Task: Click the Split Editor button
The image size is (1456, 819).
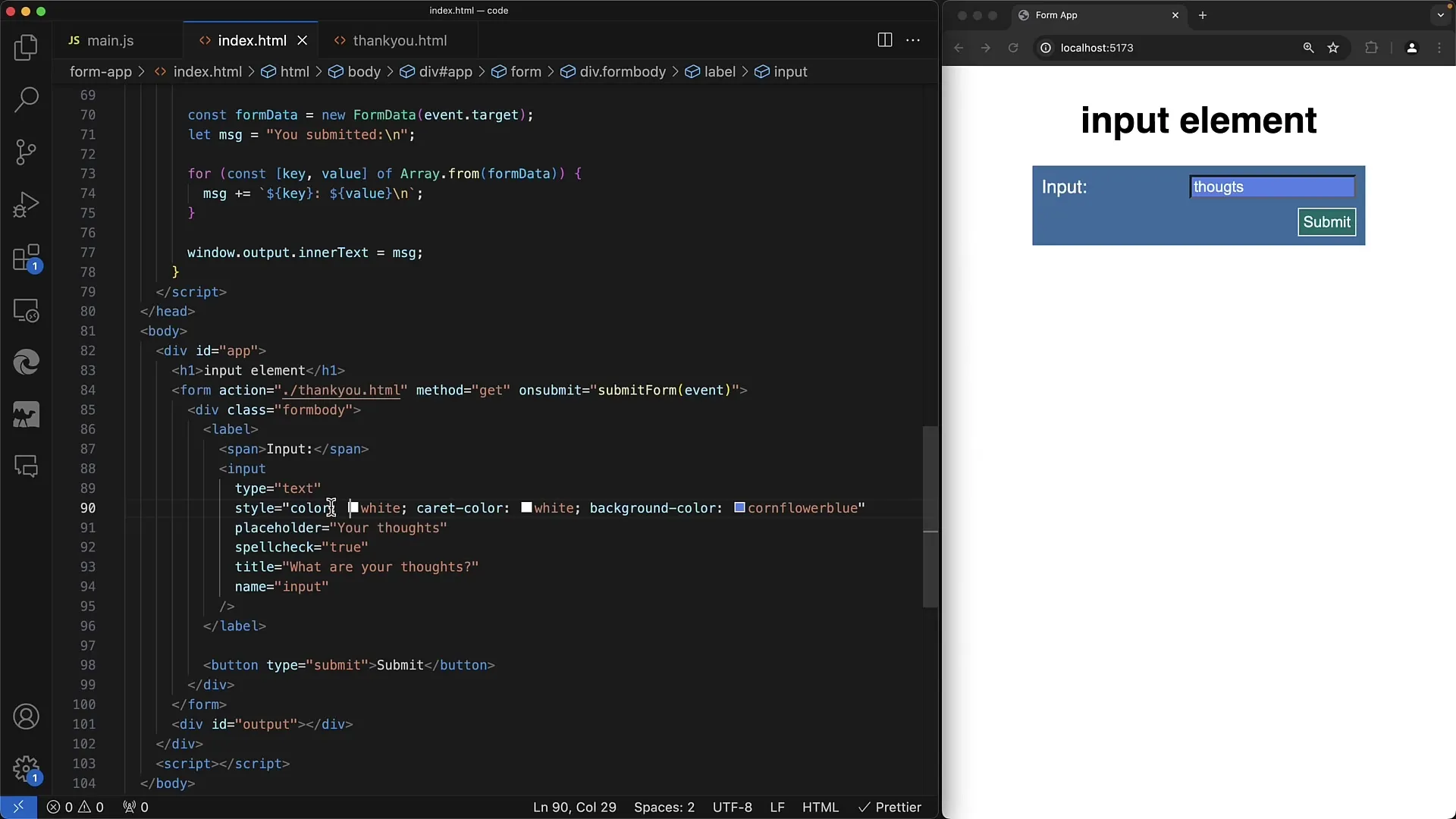Action: 884,40
